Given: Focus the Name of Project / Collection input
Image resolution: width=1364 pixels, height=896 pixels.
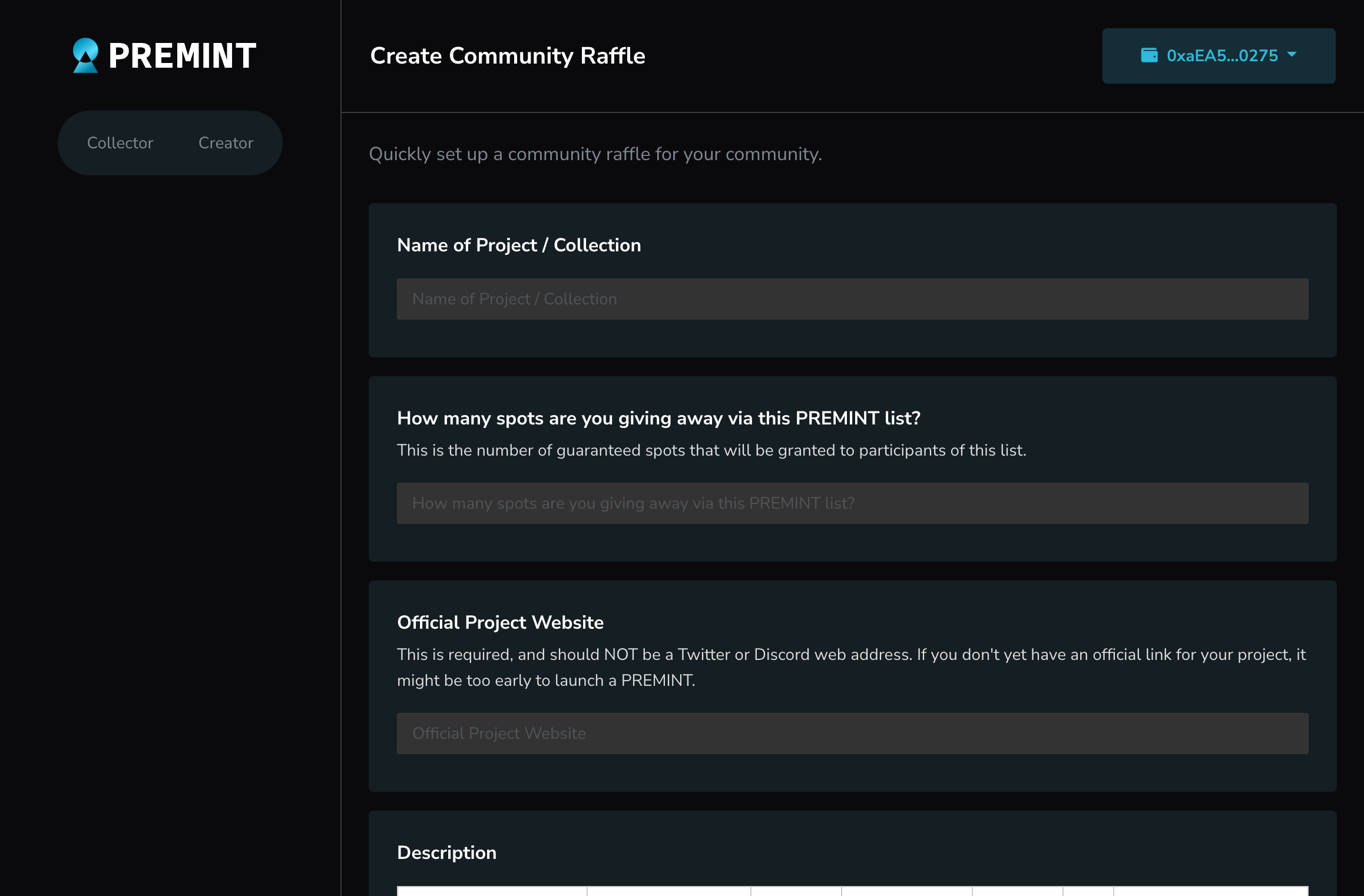Looking at the screenshot, I should click(x=852, y=299).
